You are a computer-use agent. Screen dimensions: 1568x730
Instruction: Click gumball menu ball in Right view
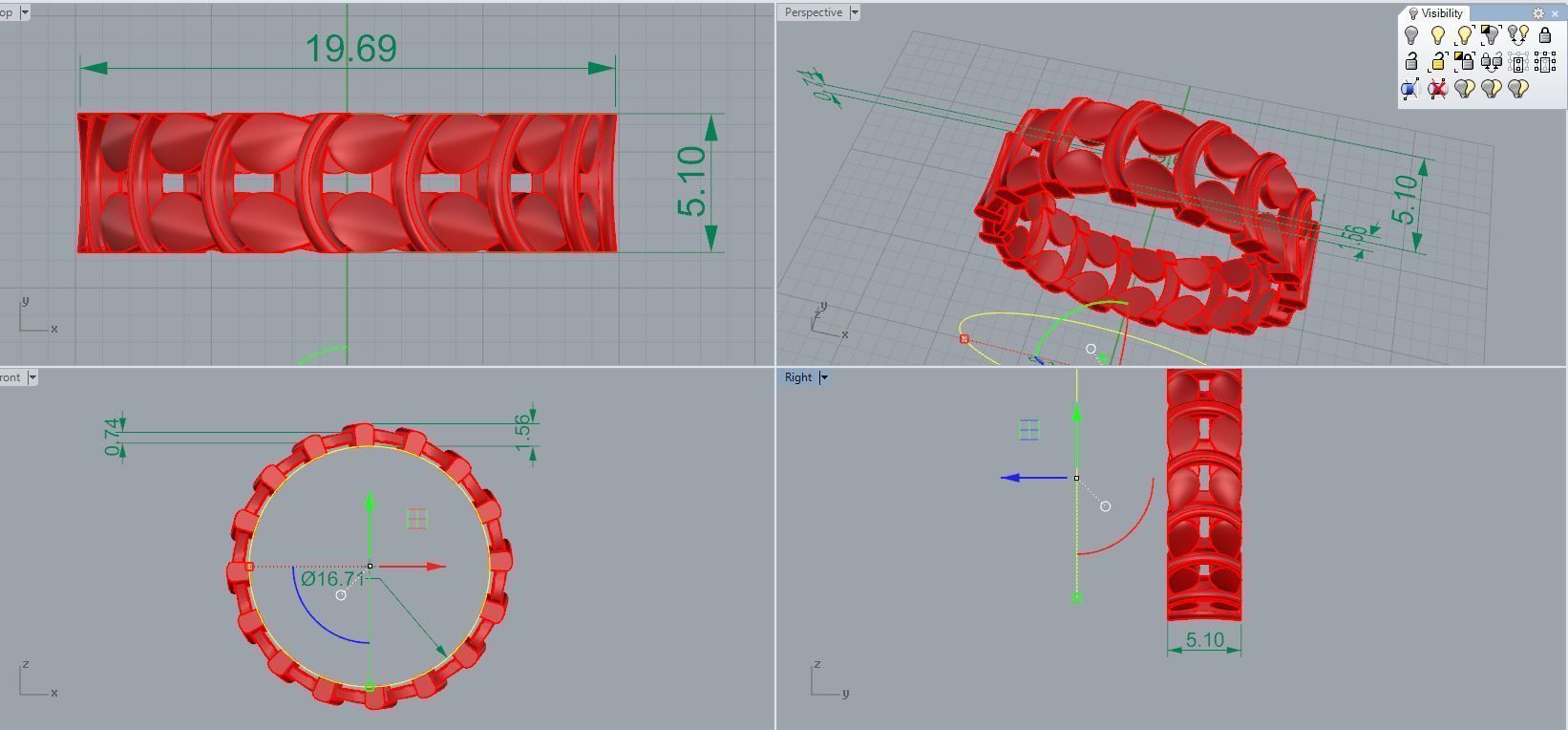tap(1106, 506)
